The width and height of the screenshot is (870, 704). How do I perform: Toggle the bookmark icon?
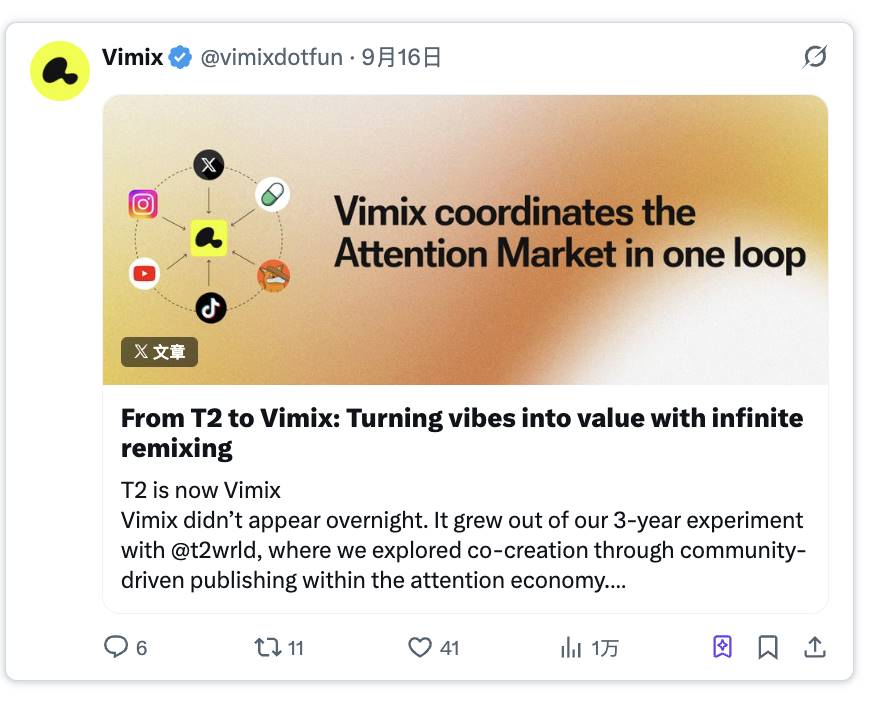pos(768,648)
